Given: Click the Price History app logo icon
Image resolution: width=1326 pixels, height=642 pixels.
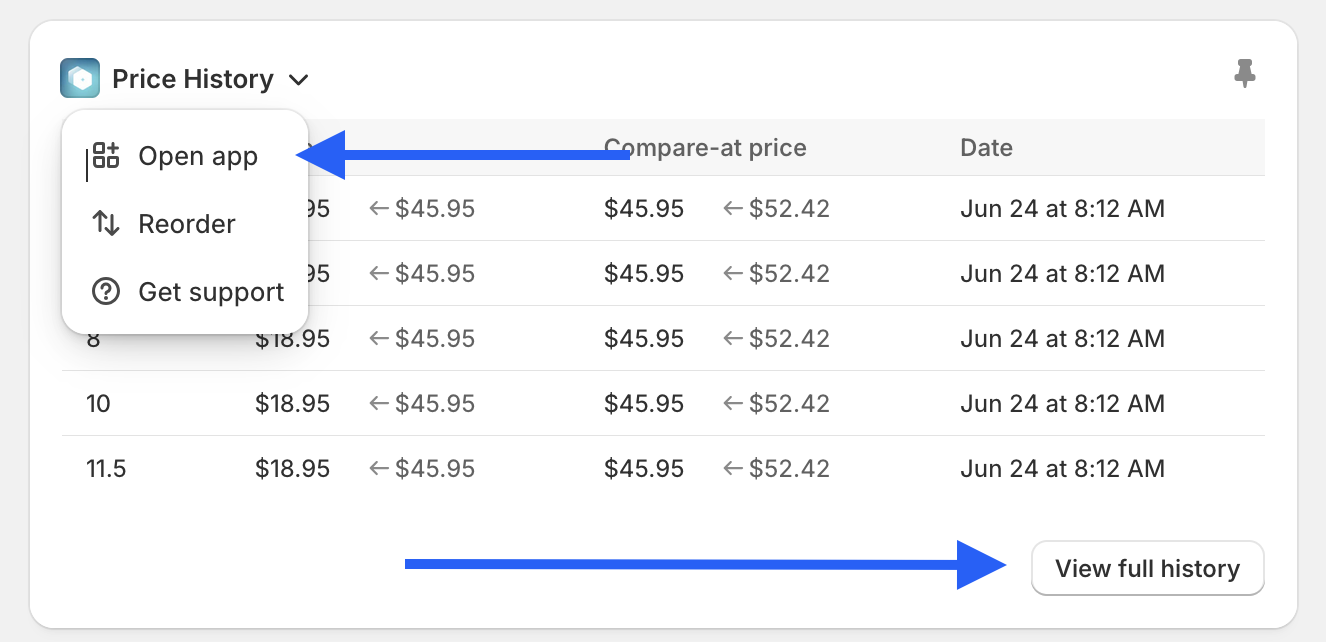Looking at the screenshot, I should tap(80, 78).
